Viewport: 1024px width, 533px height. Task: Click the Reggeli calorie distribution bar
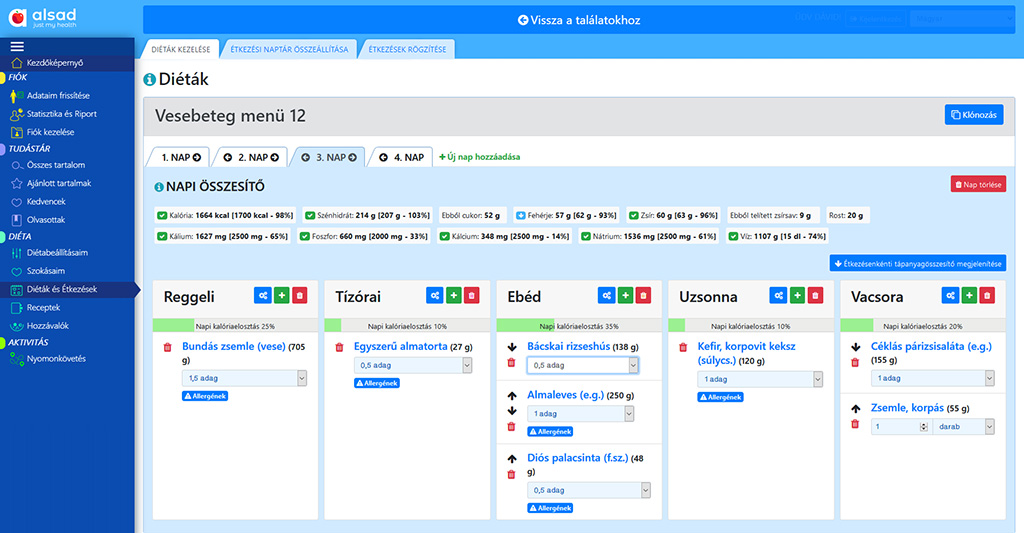click(235, 326)
